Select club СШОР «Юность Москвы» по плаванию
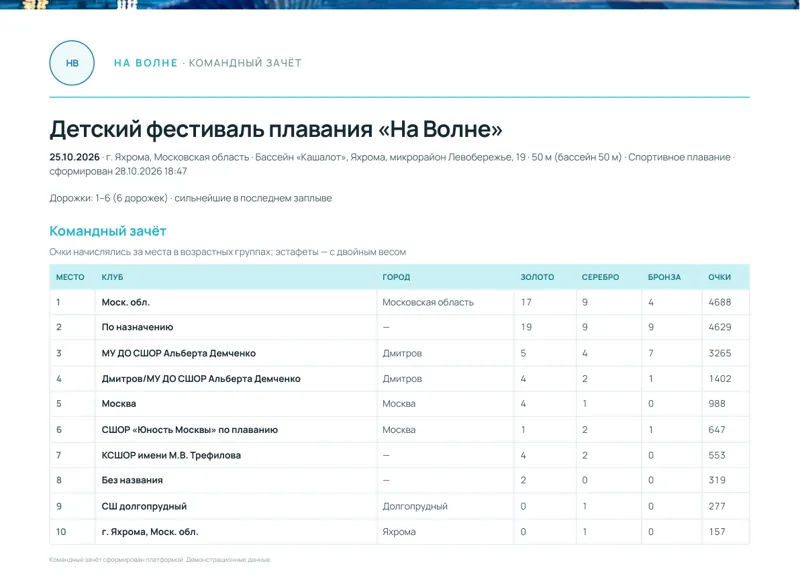The width and height of the screenshot is (800, 584). coord(190,429)
